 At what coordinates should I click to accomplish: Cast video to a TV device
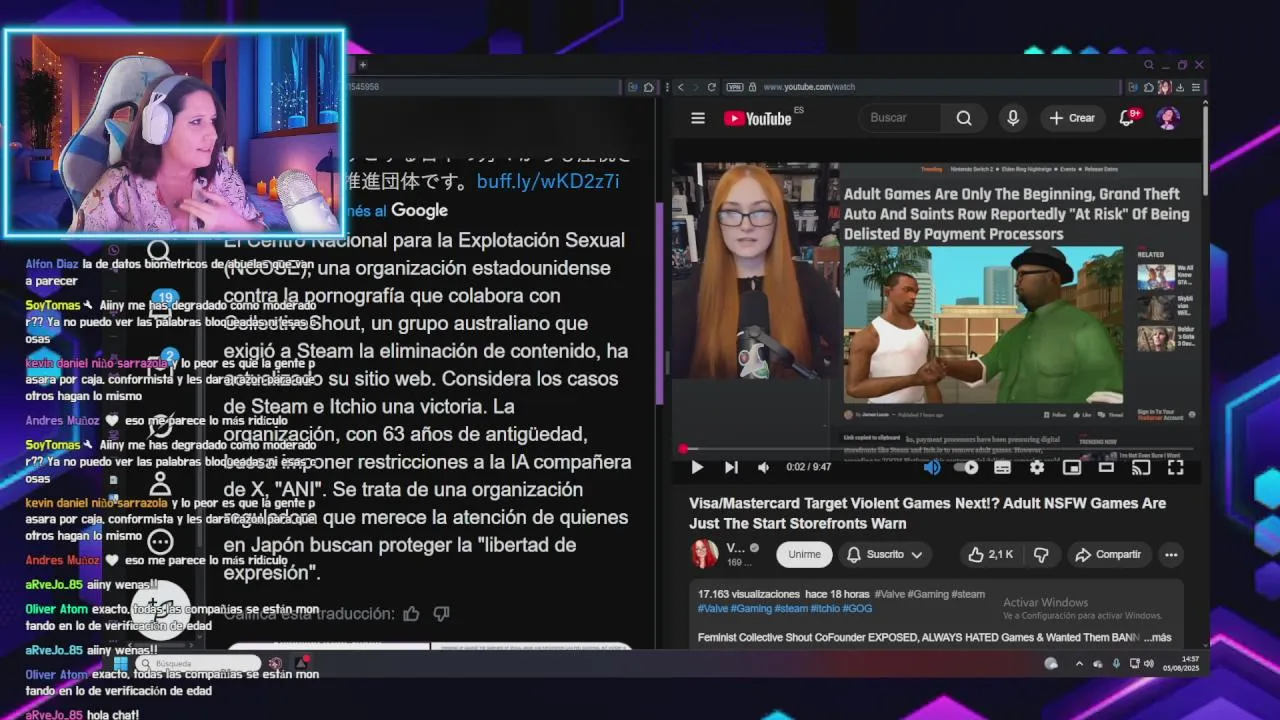pos(1141,467)
